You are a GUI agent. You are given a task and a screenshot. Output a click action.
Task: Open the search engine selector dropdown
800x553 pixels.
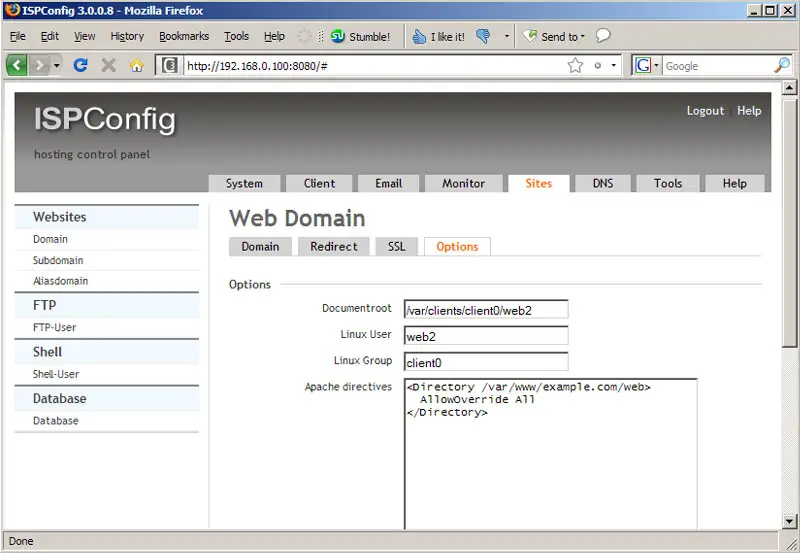(656, 65)
